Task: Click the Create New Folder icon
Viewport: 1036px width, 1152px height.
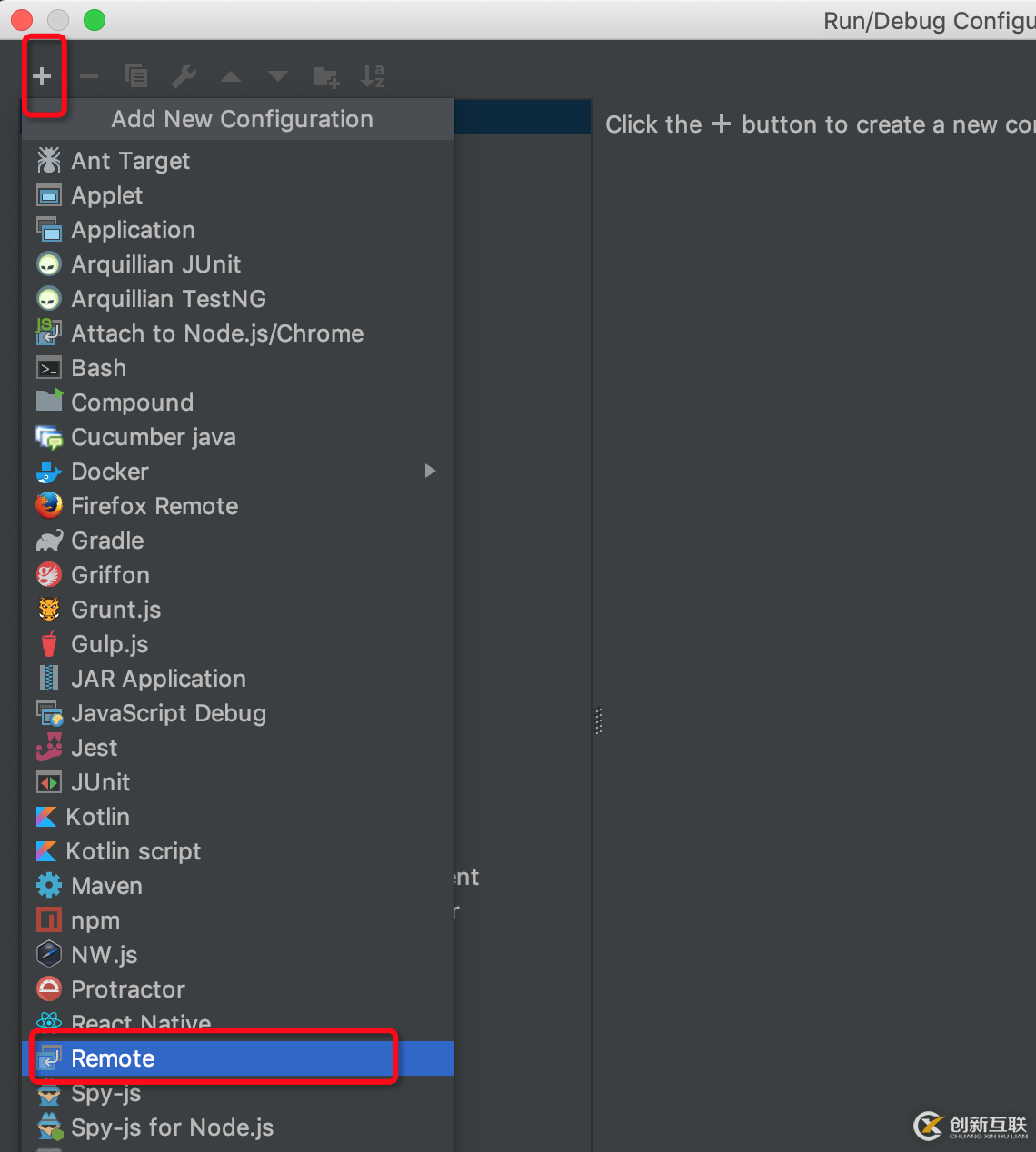Action: (x=326, y=77)
